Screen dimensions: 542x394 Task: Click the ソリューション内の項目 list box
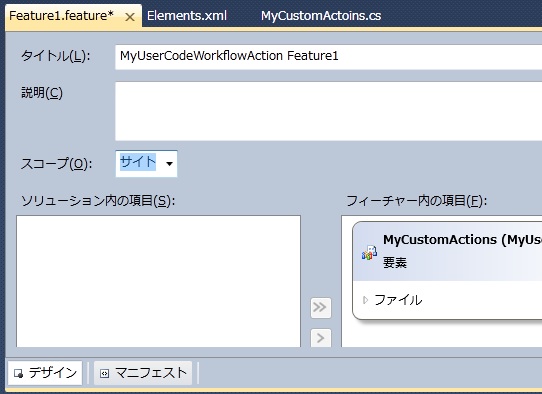click(158, 281)
